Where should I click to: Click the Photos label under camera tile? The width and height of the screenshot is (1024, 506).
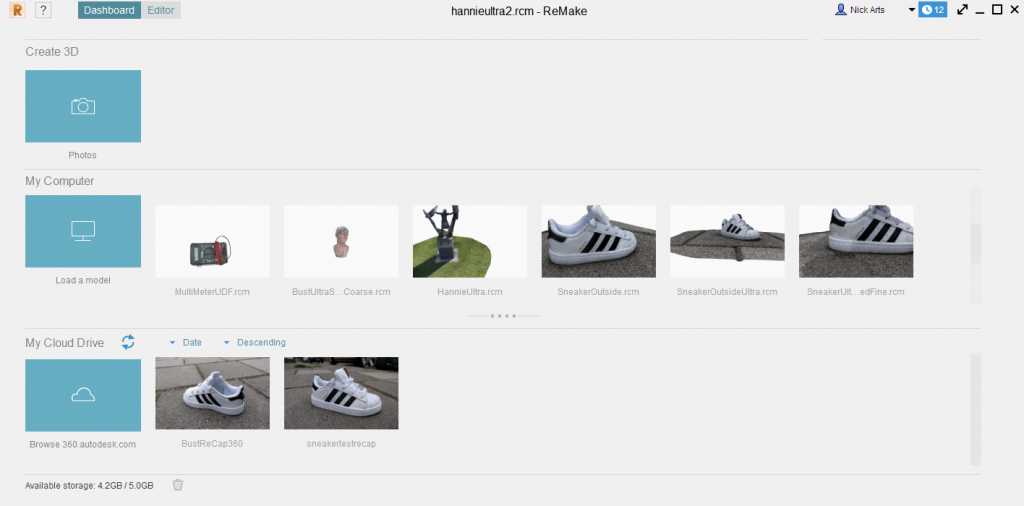[x=82, y=155]
